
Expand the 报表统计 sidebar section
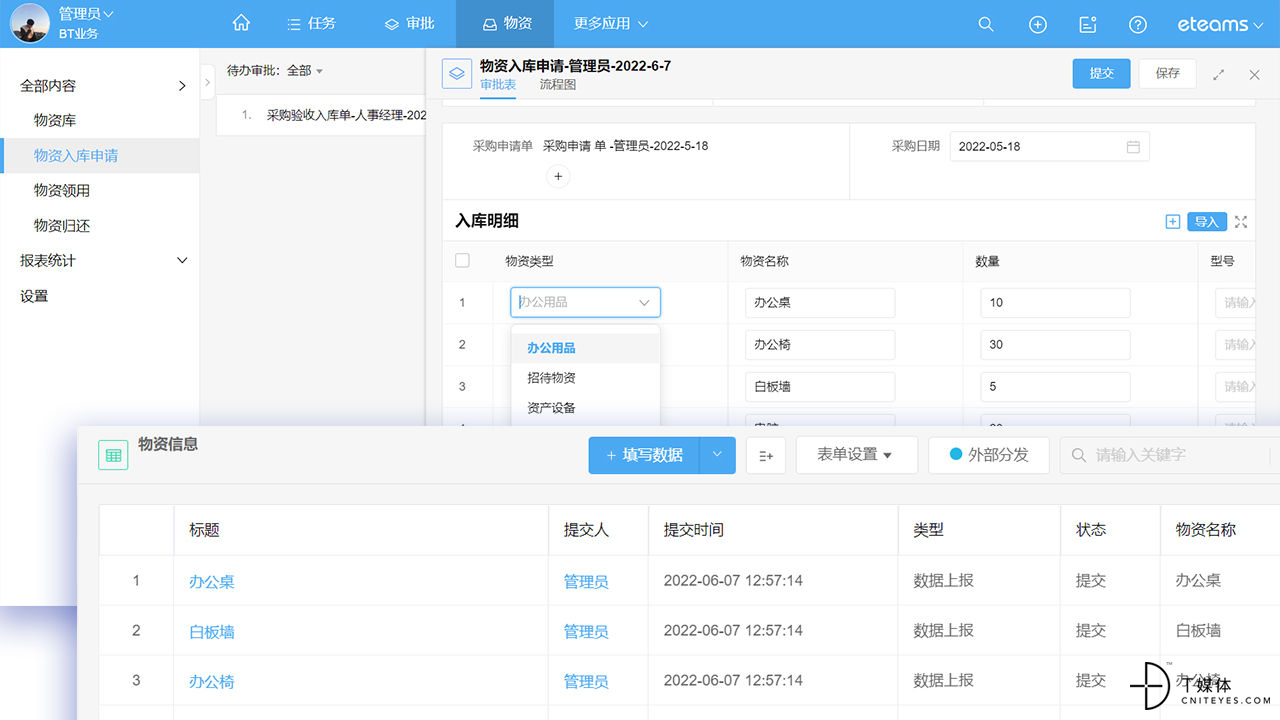pyautogui.click(x=182, y=261)
